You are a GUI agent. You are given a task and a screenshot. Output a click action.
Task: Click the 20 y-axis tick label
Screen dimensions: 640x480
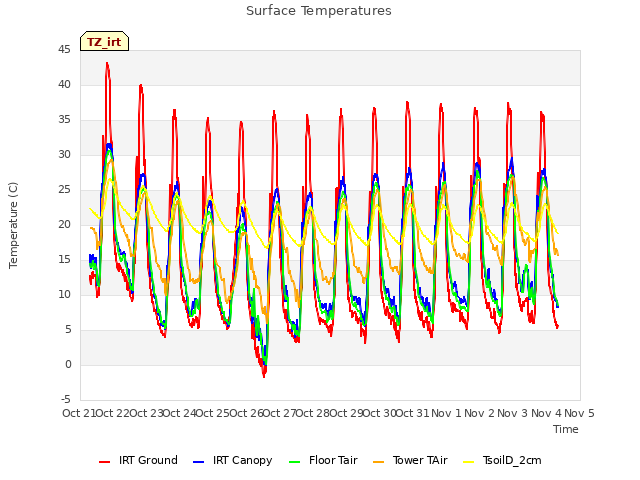coord(64,224)
